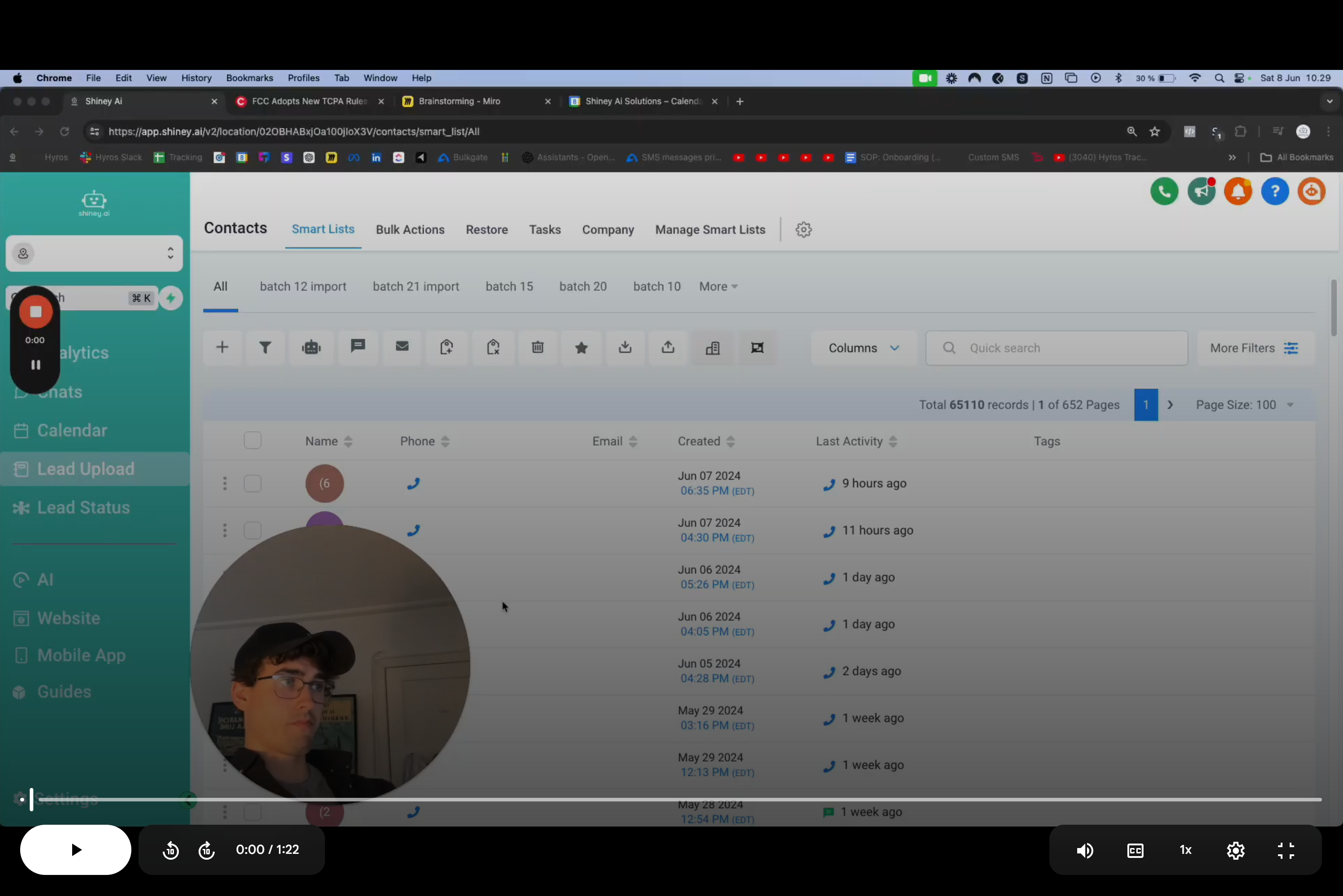Select the batch 15 smart list tab
This screenshot has width=1343, height=896.
click(x=509, y=286)
